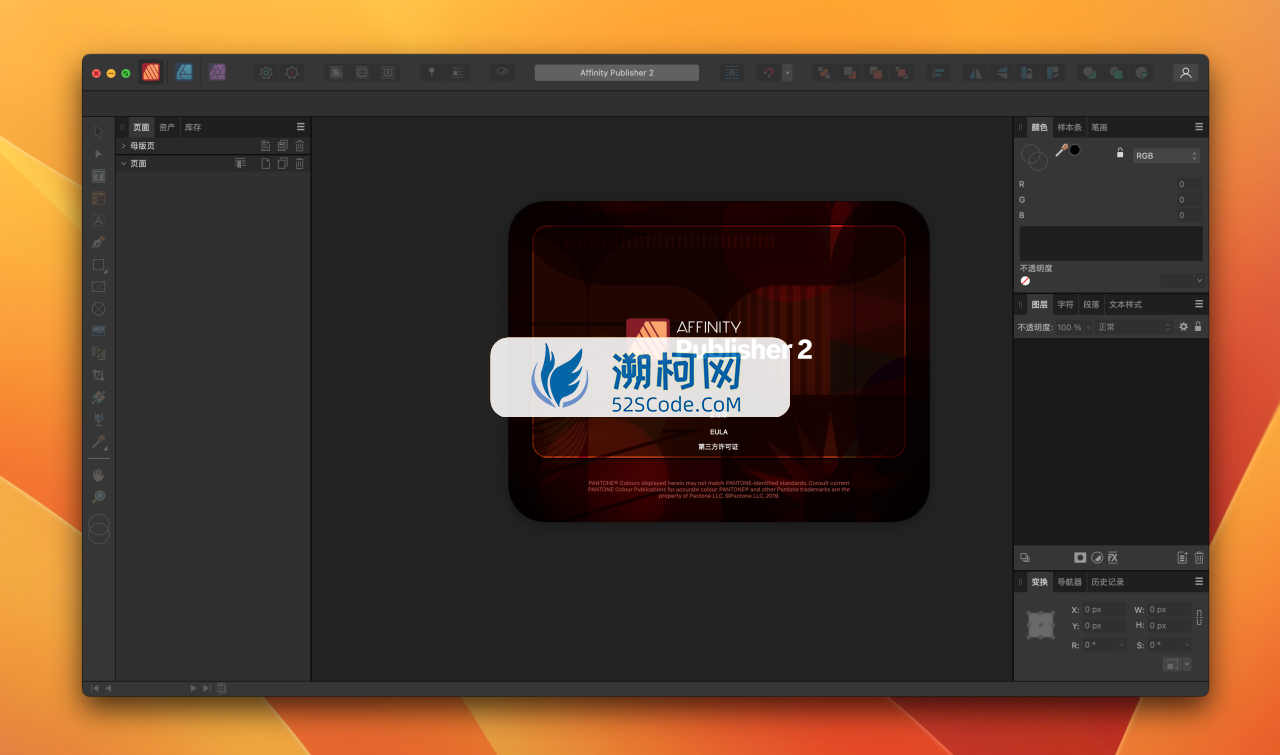The height and width of the screenshot is (755, 1280).
Task: Toggle the snapping magnet icon
Action: [x=767, y=72]
